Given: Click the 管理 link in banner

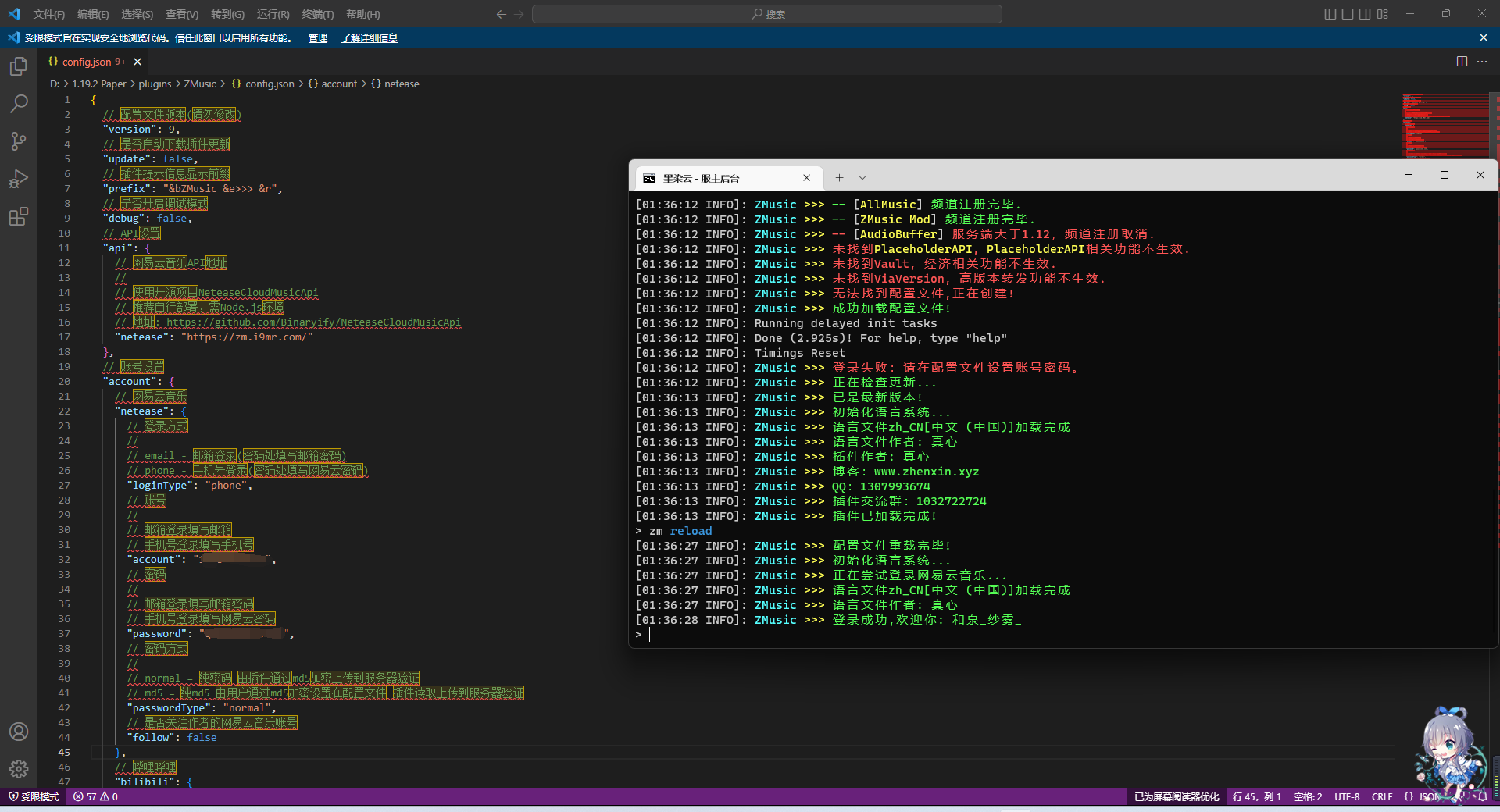Looking at the screenshot, I should click(318, 38).
